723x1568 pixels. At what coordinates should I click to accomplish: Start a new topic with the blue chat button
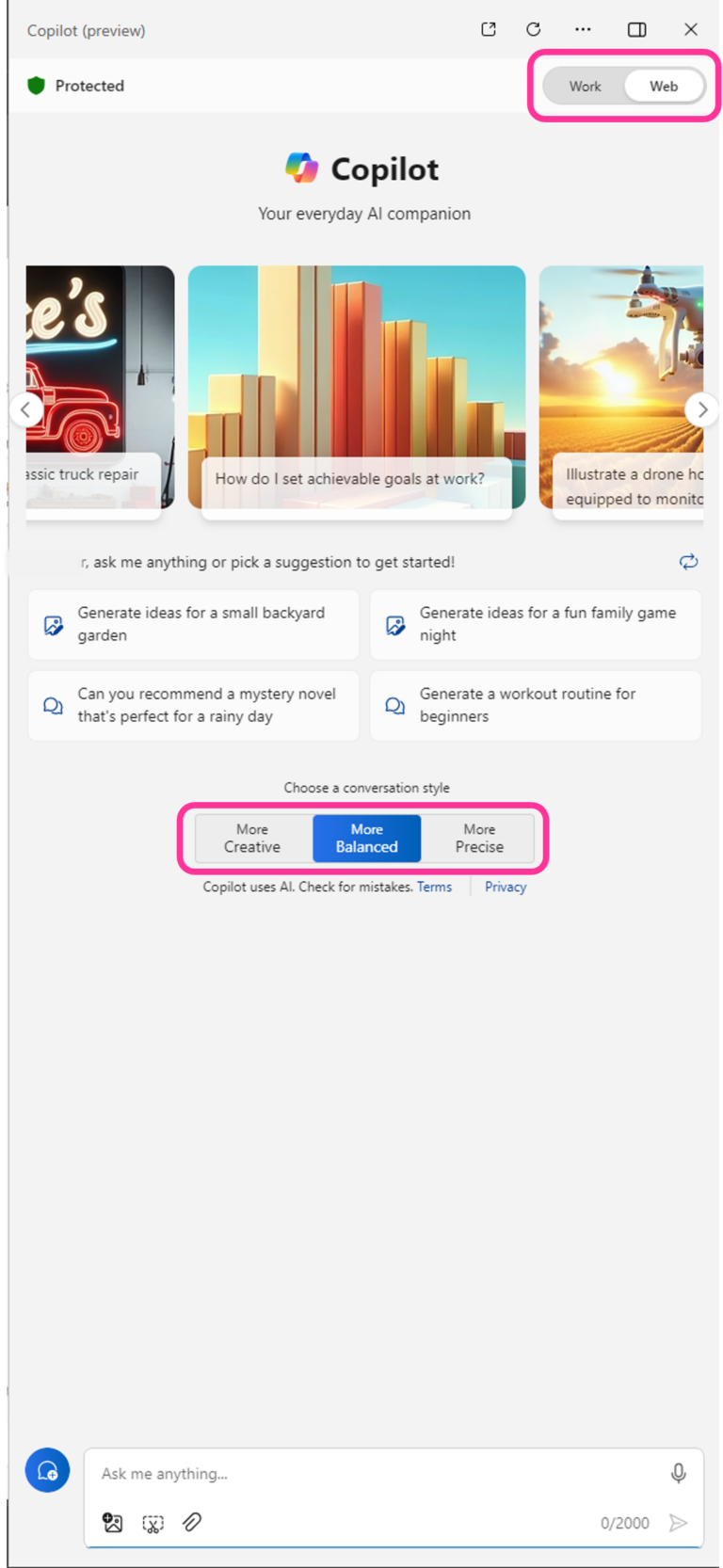[x=47, y=1470]
